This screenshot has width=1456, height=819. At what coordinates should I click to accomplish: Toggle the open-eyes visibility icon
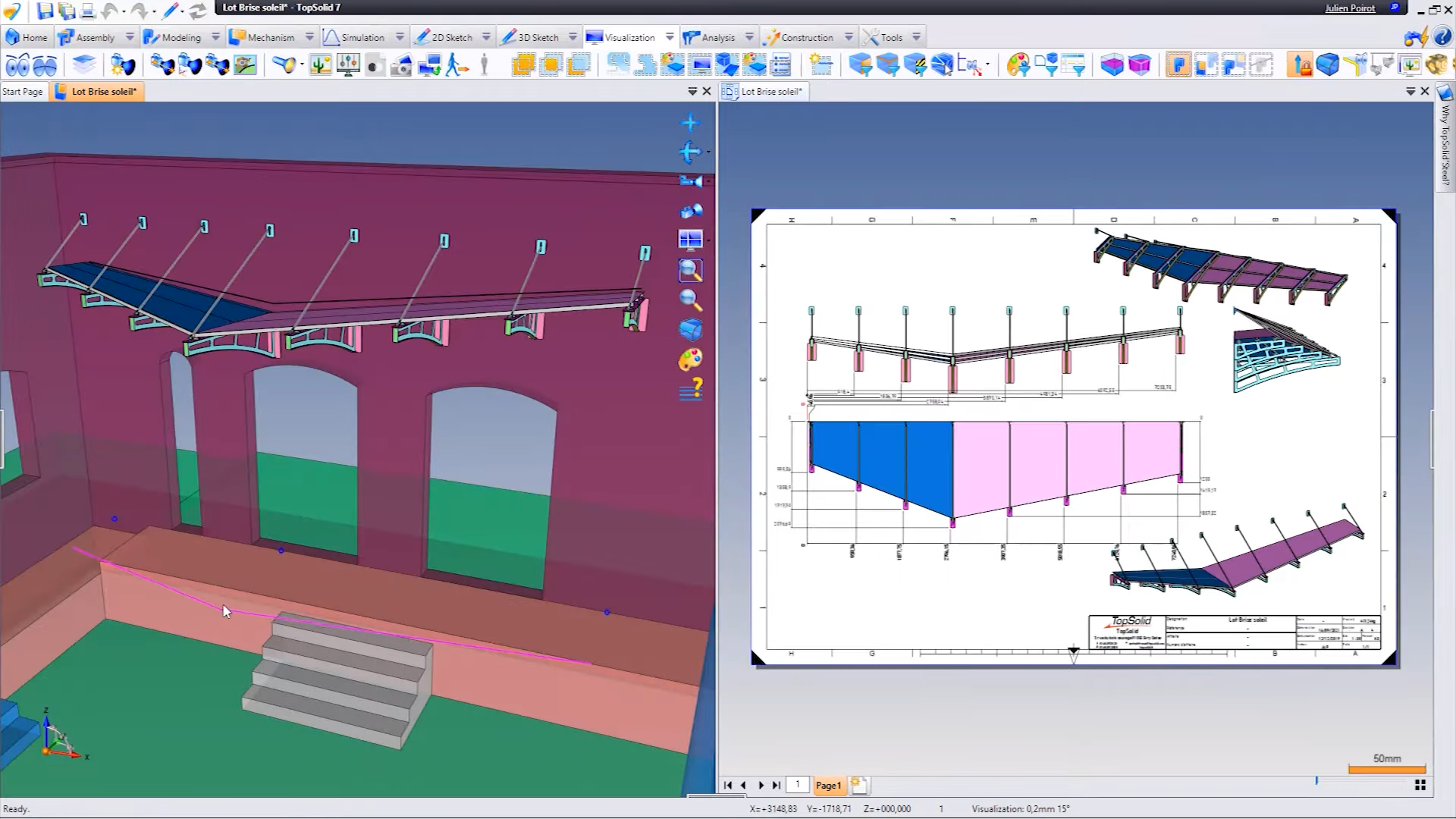coord(17,66)
